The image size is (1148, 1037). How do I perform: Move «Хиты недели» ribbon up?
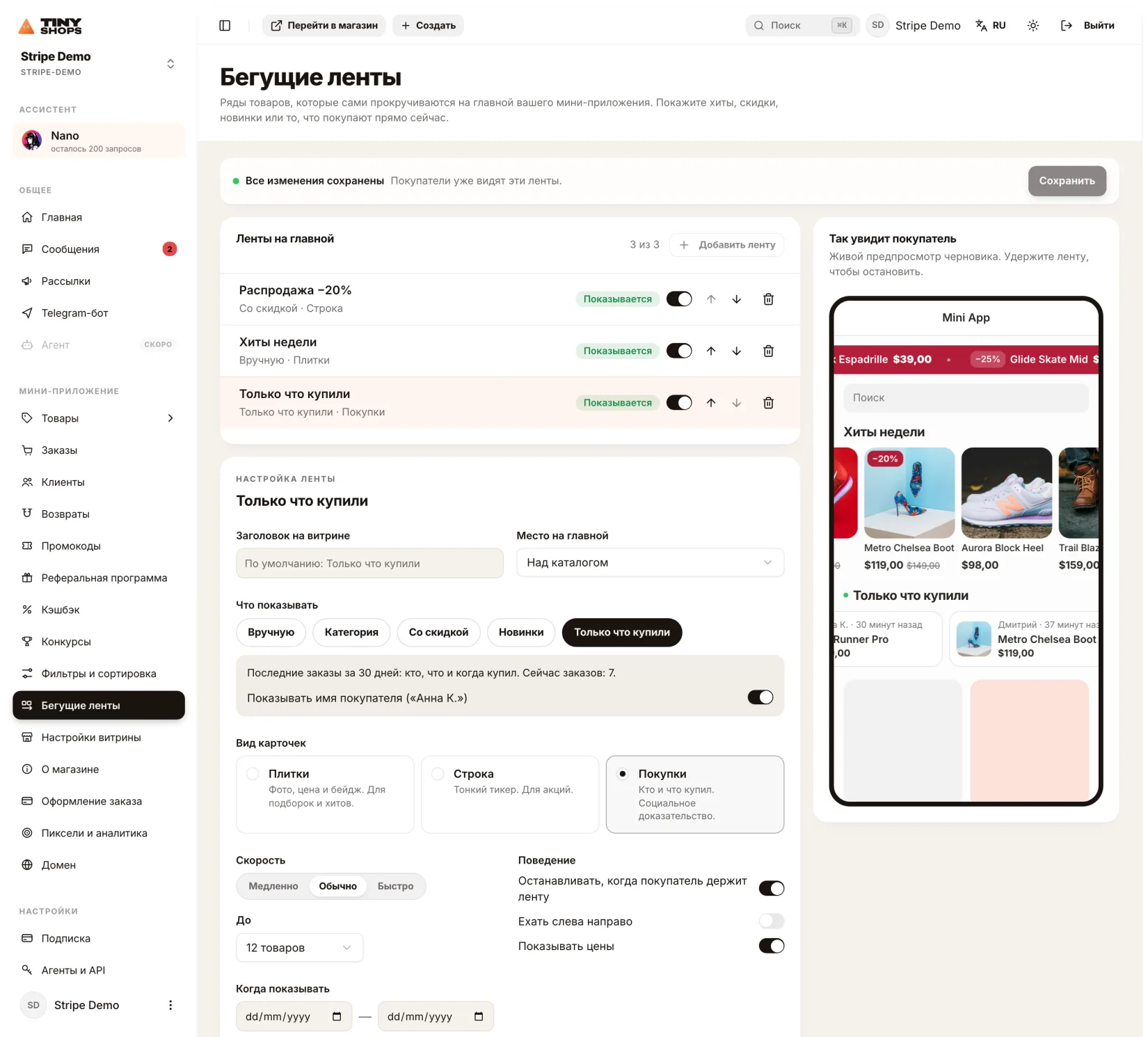click(711, 351)
